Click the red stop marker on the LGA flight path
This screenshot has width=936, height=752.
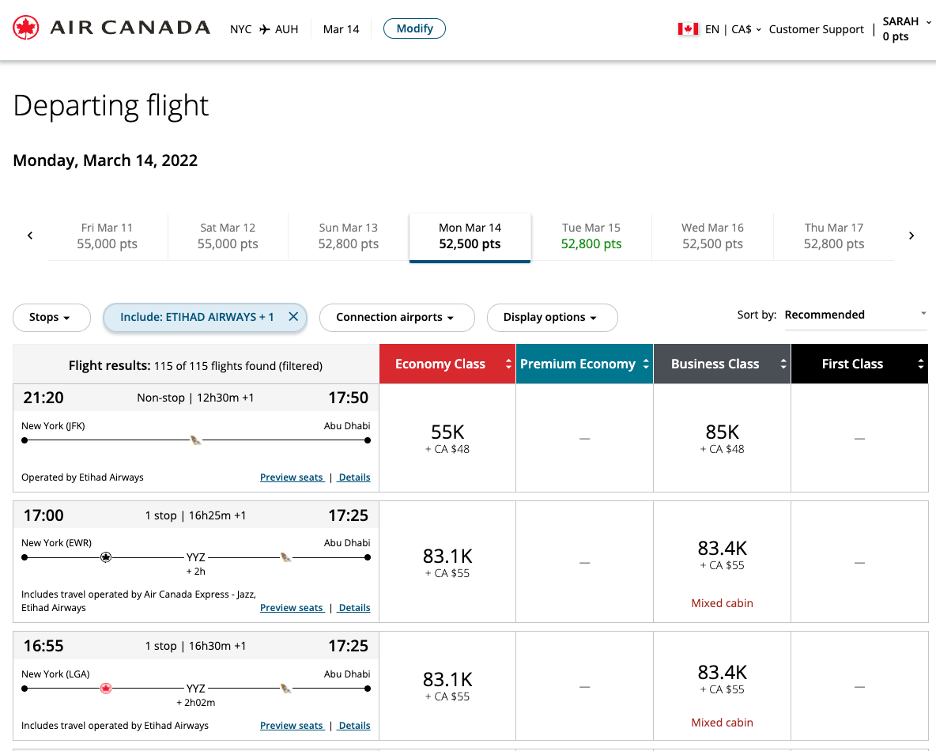point(106,687)
